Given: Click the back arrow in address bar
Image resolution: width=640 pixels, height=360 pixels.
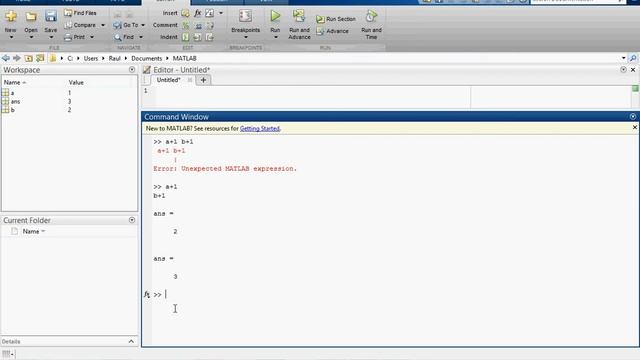Looking at the screenshot, I should 6,58.
